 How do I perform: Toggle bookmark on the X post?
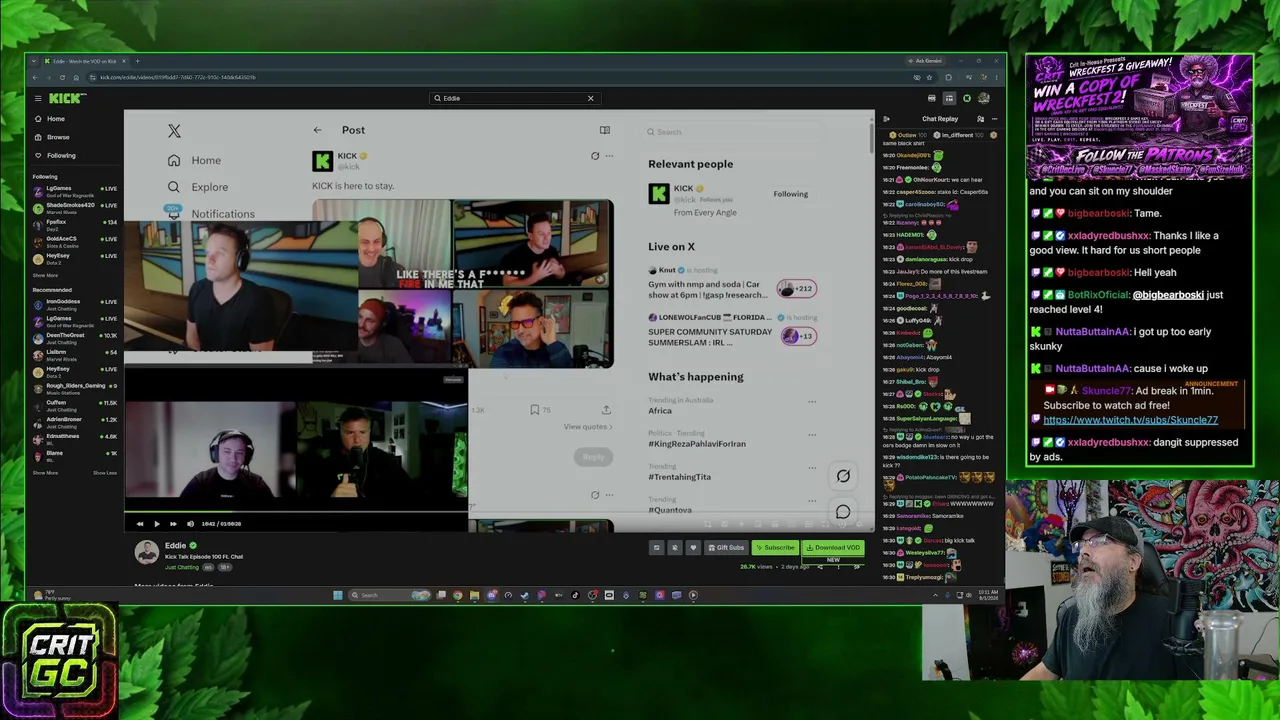click(535, 410)
